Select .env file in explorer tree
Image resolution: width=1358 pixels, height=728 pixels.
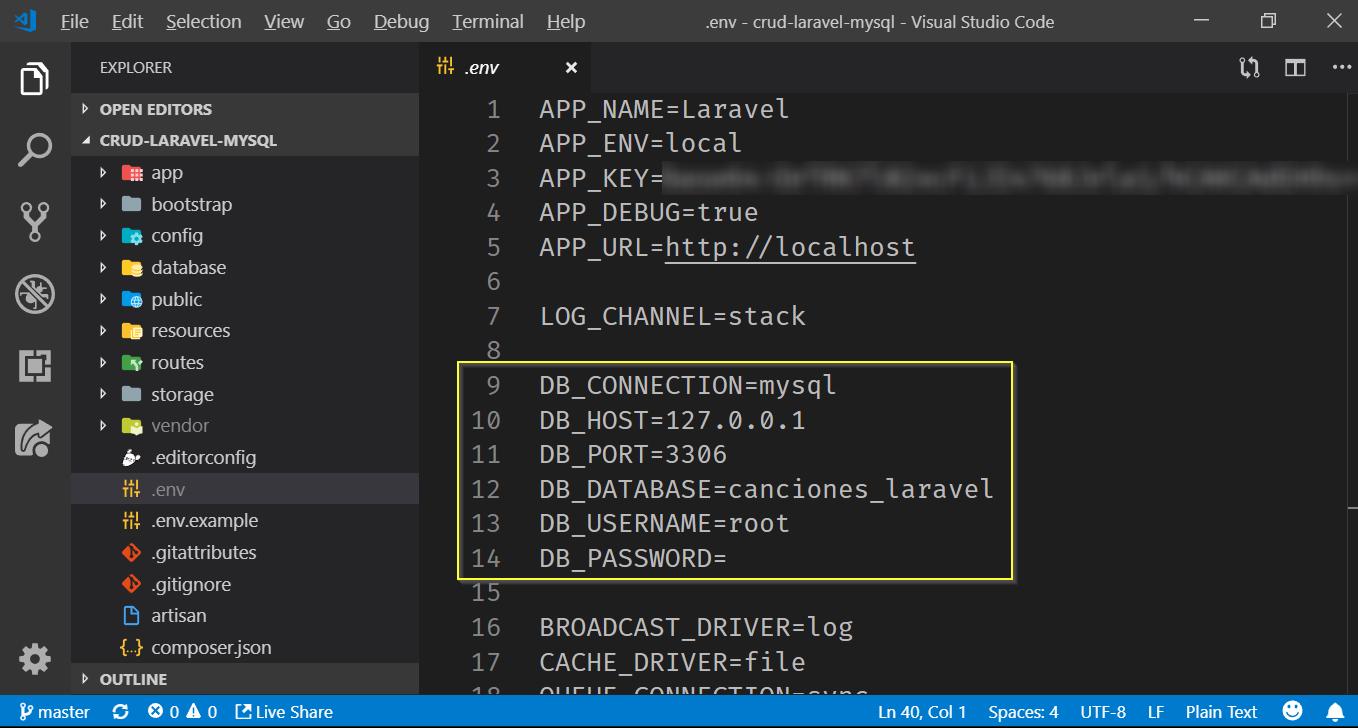click(245, 489)
